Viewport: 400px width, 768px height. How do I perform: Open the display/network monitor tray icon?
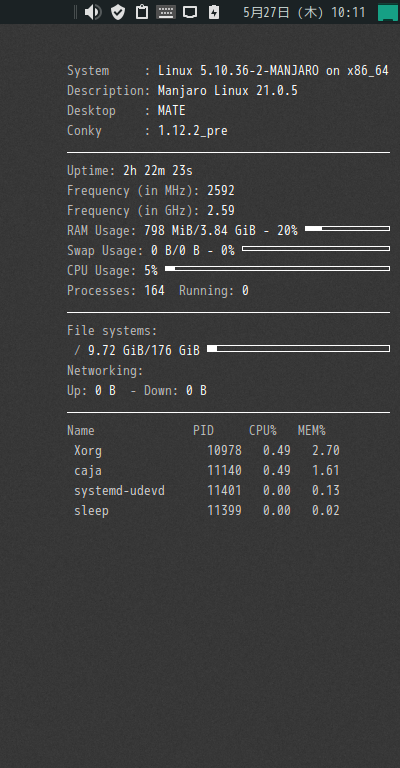[190, 12]
